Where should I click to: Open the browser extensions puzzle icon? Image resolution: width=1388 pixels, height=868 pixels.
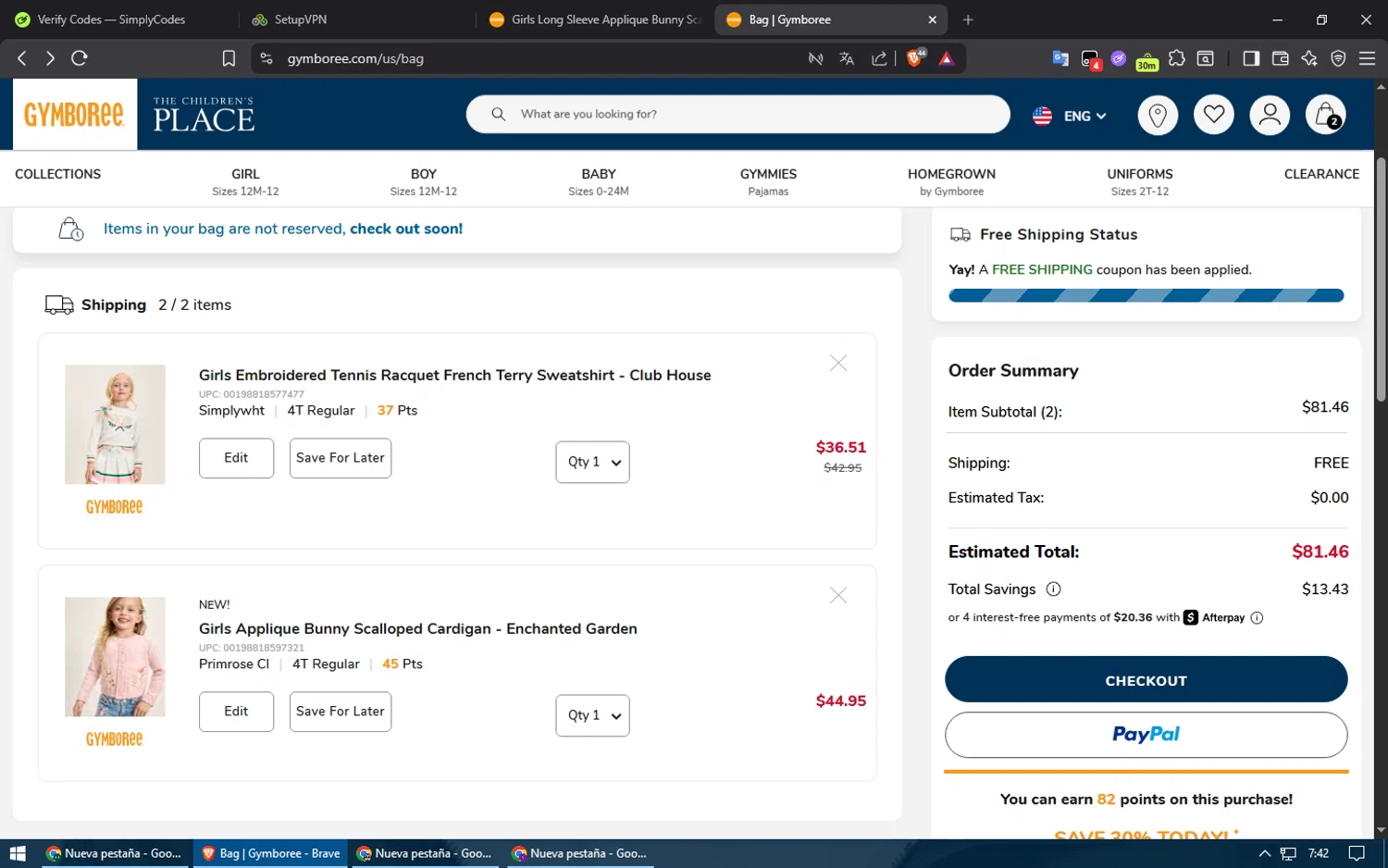click(1177, 58)
